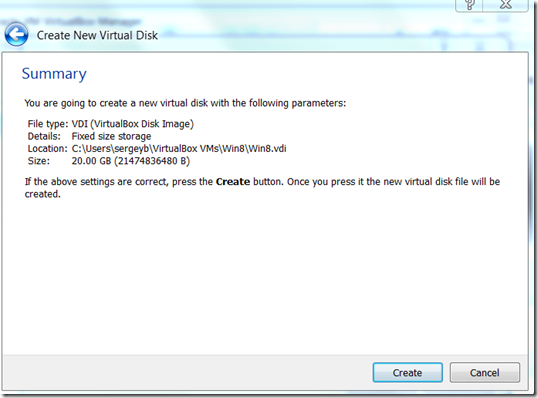Click the Win8.vdi location path
This screenshot has height=398, width=538.
pos(179,149)
